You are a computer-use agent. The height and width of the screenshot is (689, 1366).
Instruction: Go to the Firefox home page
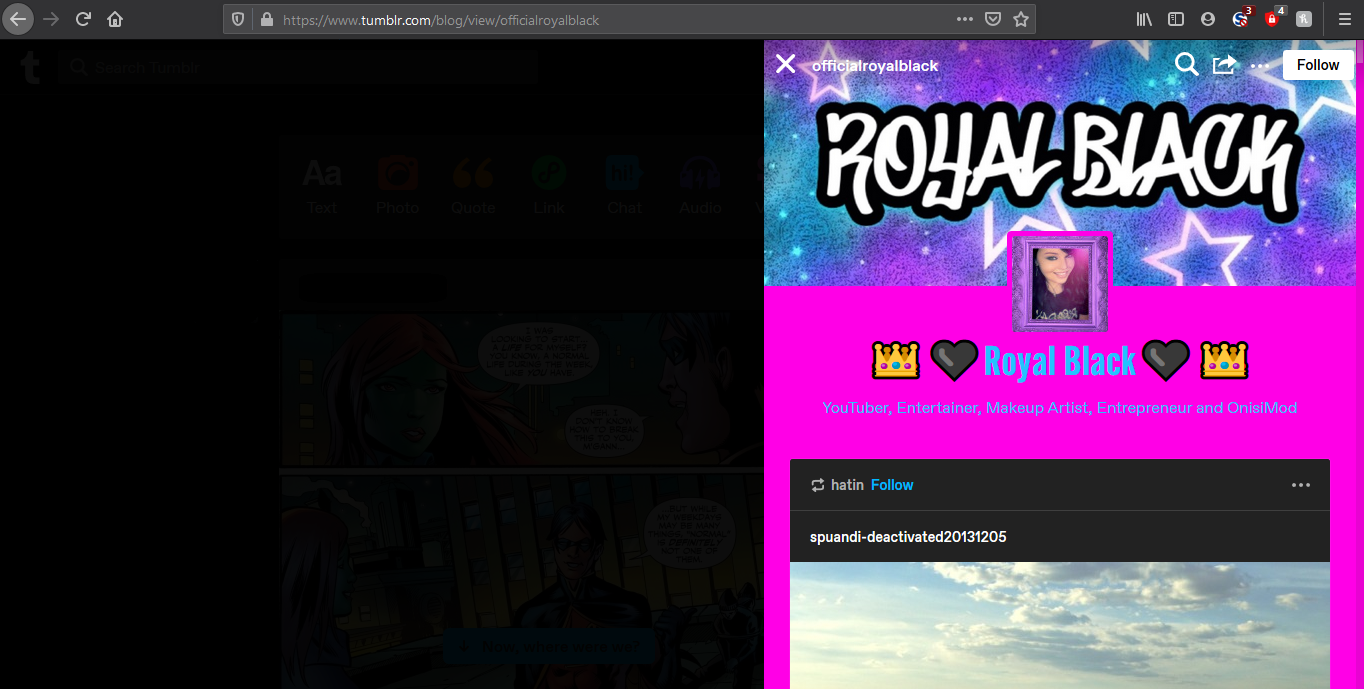115,19
